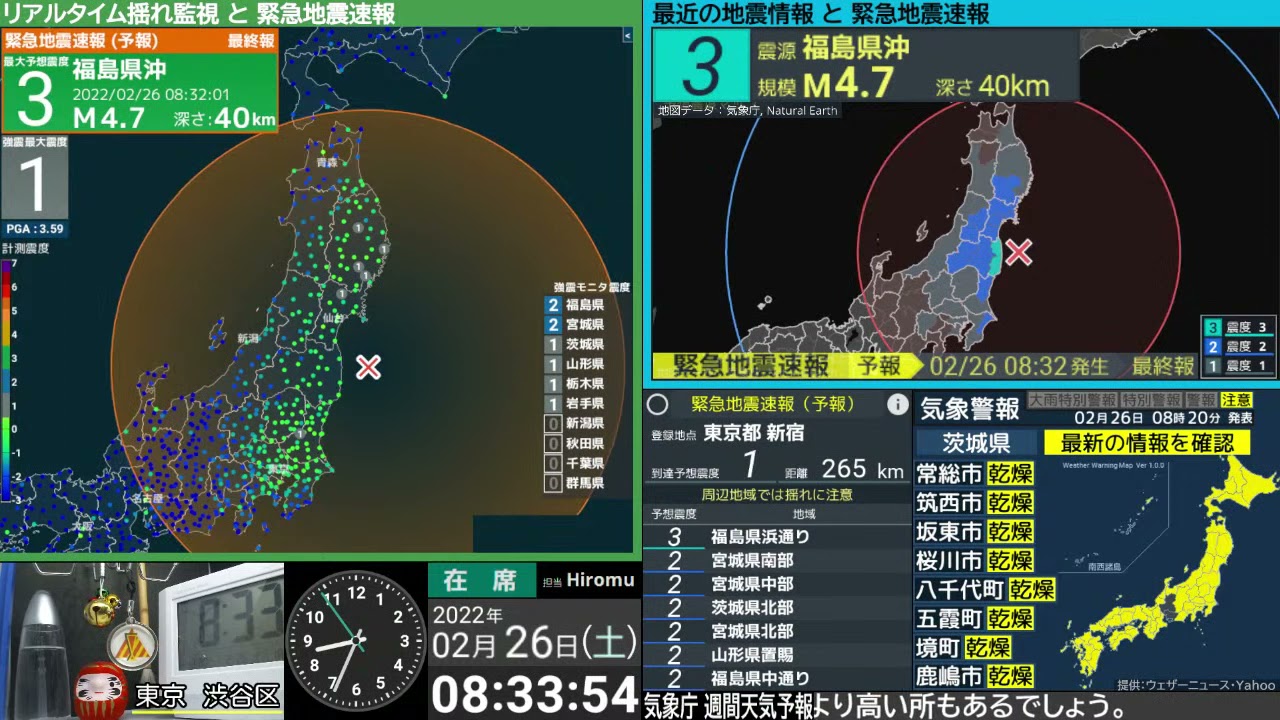Click the red epicenter X on the right map

[x=1018, y=252]
